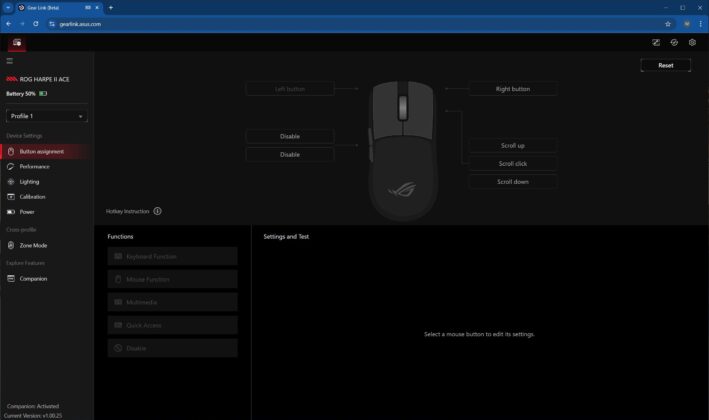Click the Zone Mode icon
Screen dimensions: 709x420
point(11,245)
